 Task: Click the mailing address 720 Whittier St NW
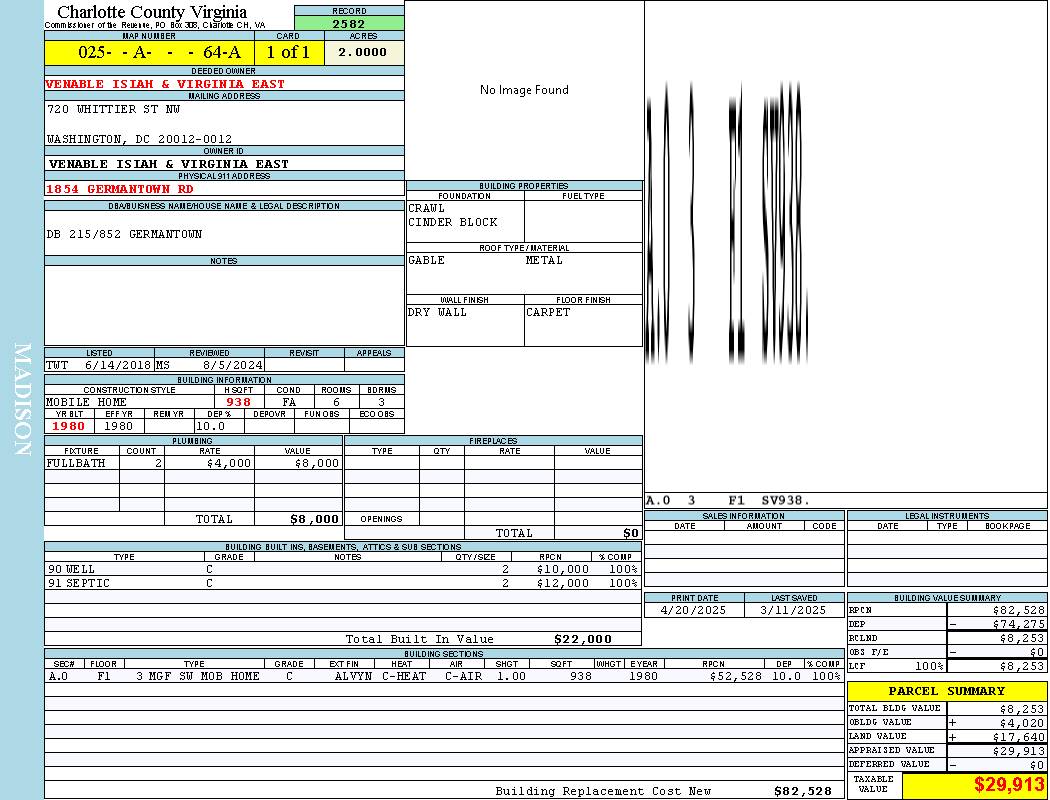113,109
